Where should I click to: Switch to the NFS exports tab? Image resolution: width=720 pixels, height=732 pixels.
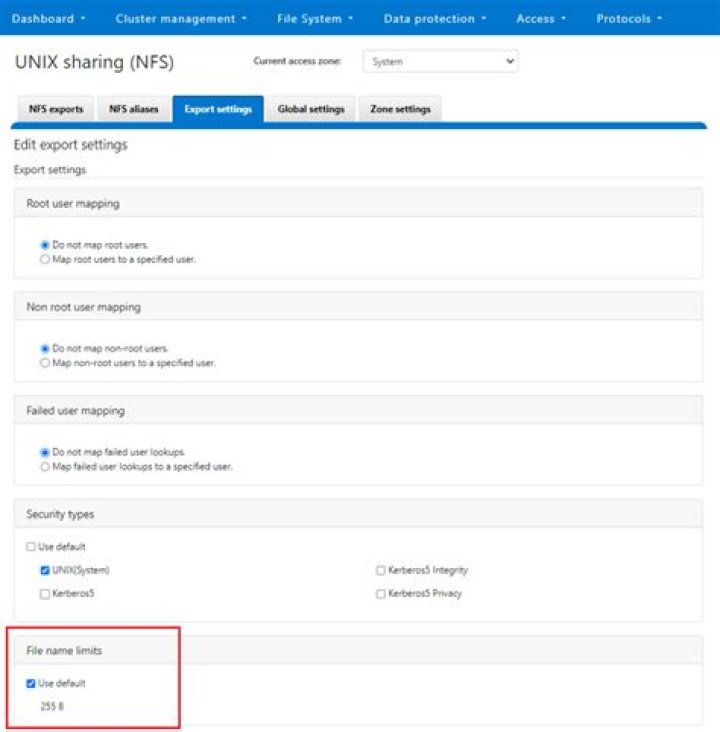(x=56, y=109)
